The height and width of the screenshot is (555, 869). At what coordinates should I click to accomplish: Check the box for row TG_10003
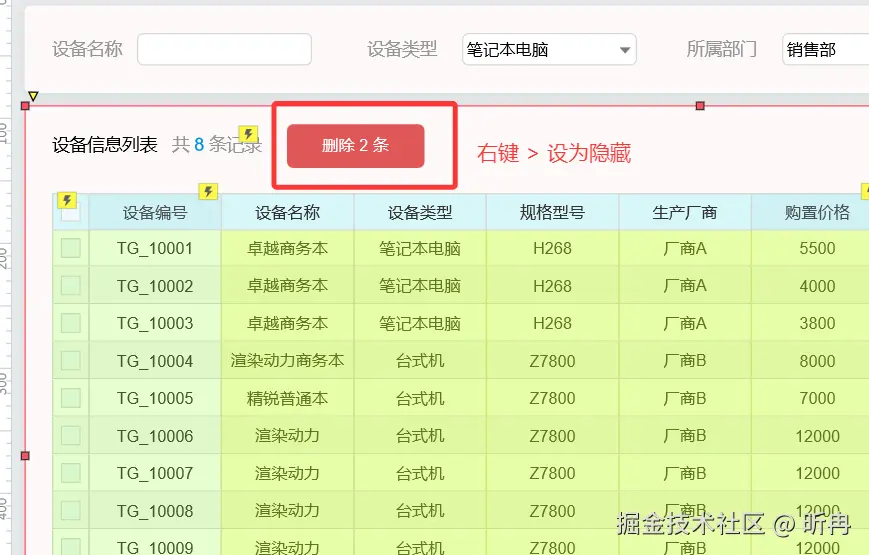70,323
